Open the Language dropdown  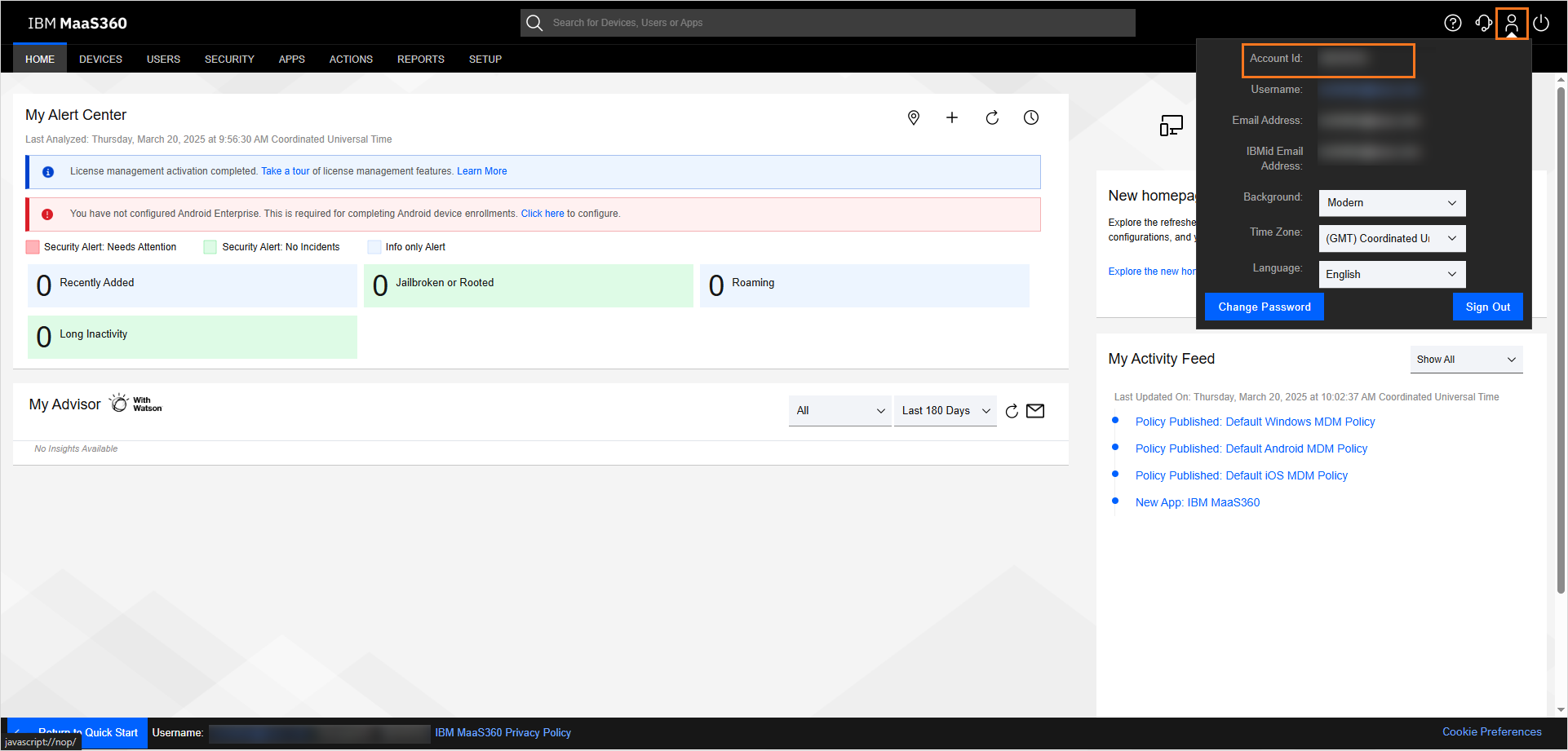point(1392,274)
